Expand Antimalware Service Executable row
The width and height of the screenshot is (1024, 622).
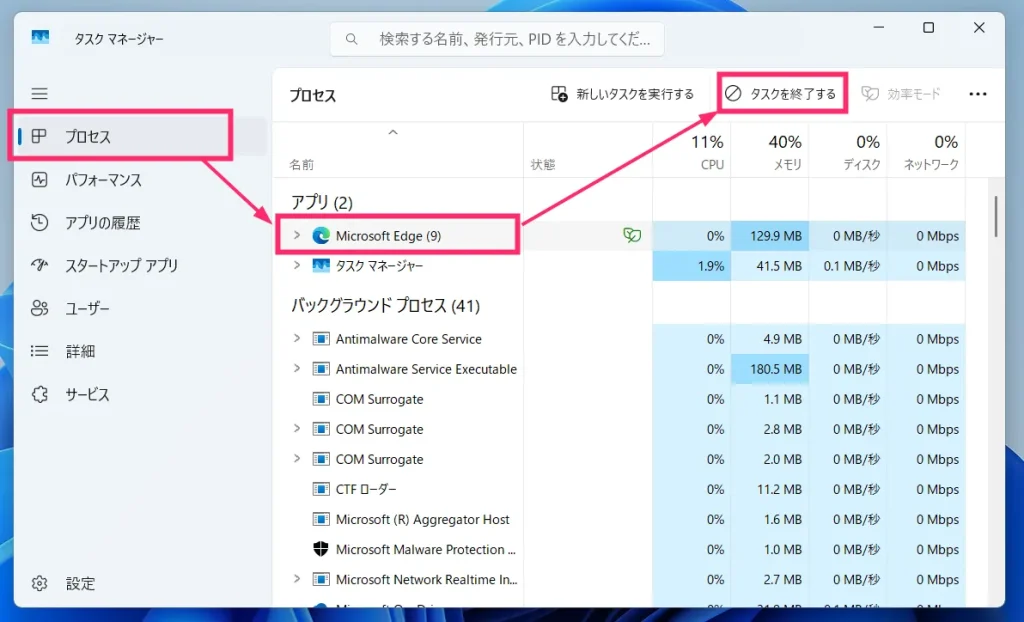pos(297,368)
